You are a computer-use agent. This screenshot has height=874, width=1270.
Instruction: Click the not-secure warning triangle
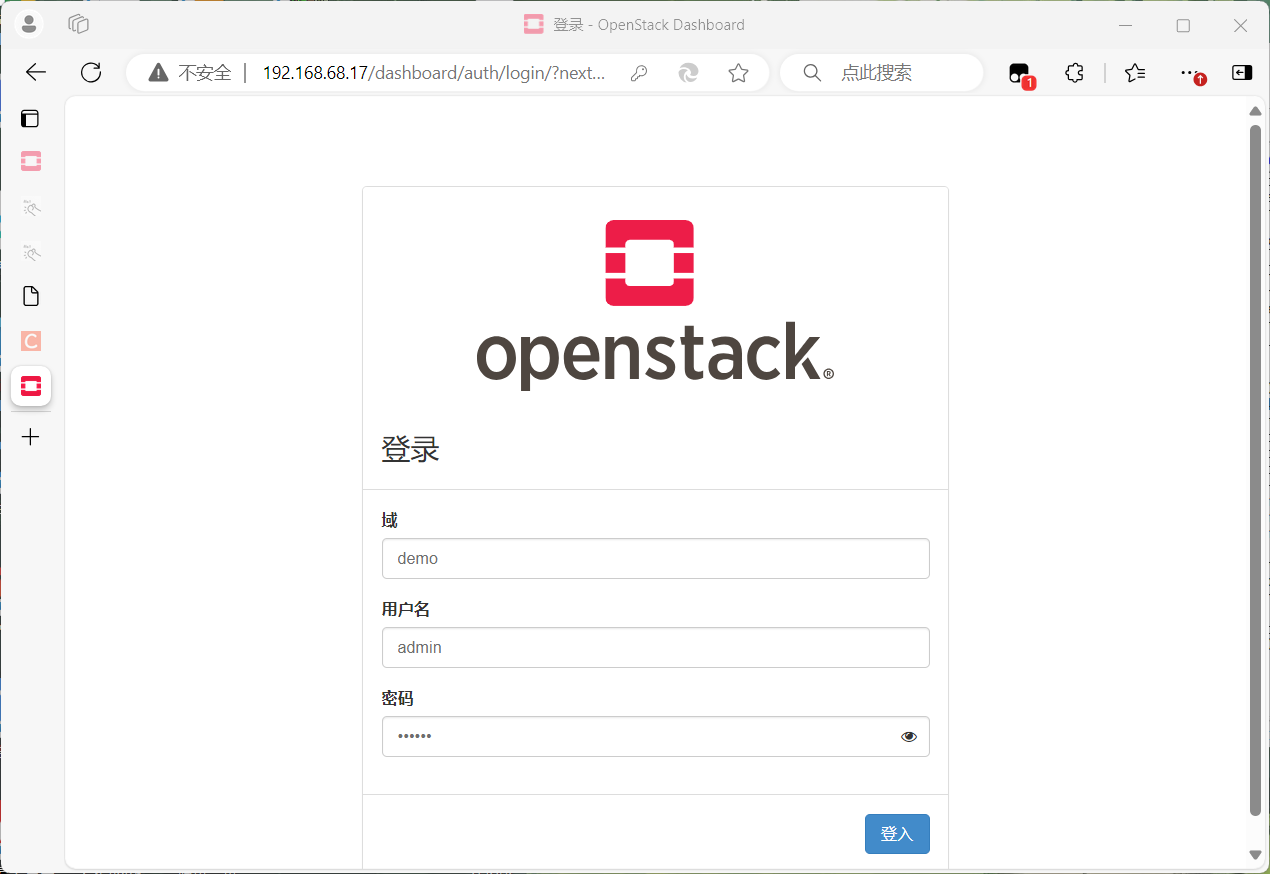158,73
